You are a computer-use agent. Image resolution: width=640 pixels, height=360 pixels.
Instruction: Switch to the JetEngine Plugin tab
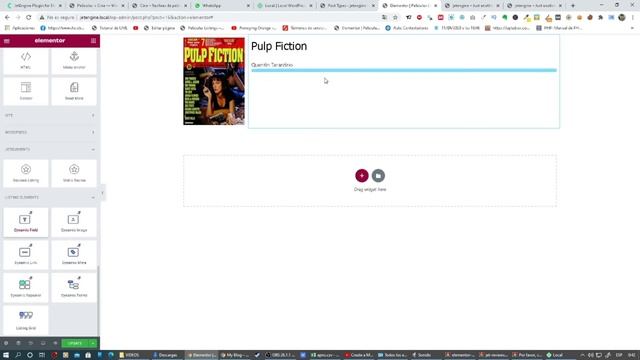34,6
